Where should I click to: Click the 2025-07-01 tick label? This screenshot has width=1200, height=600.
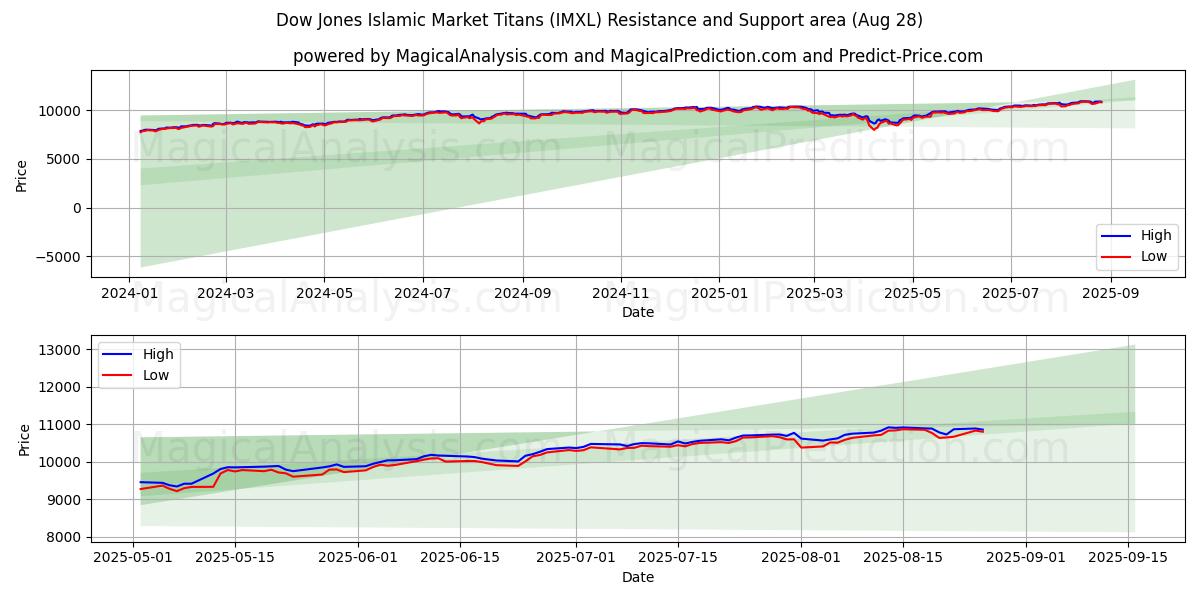point(576,558)
